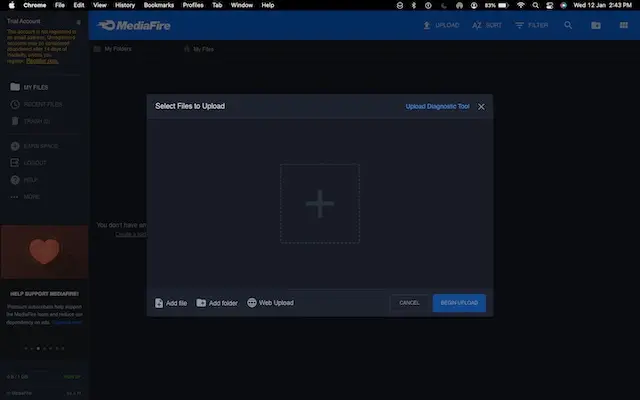
Task: Click the UPLOAD toolbar button
Action: point(441,25)
